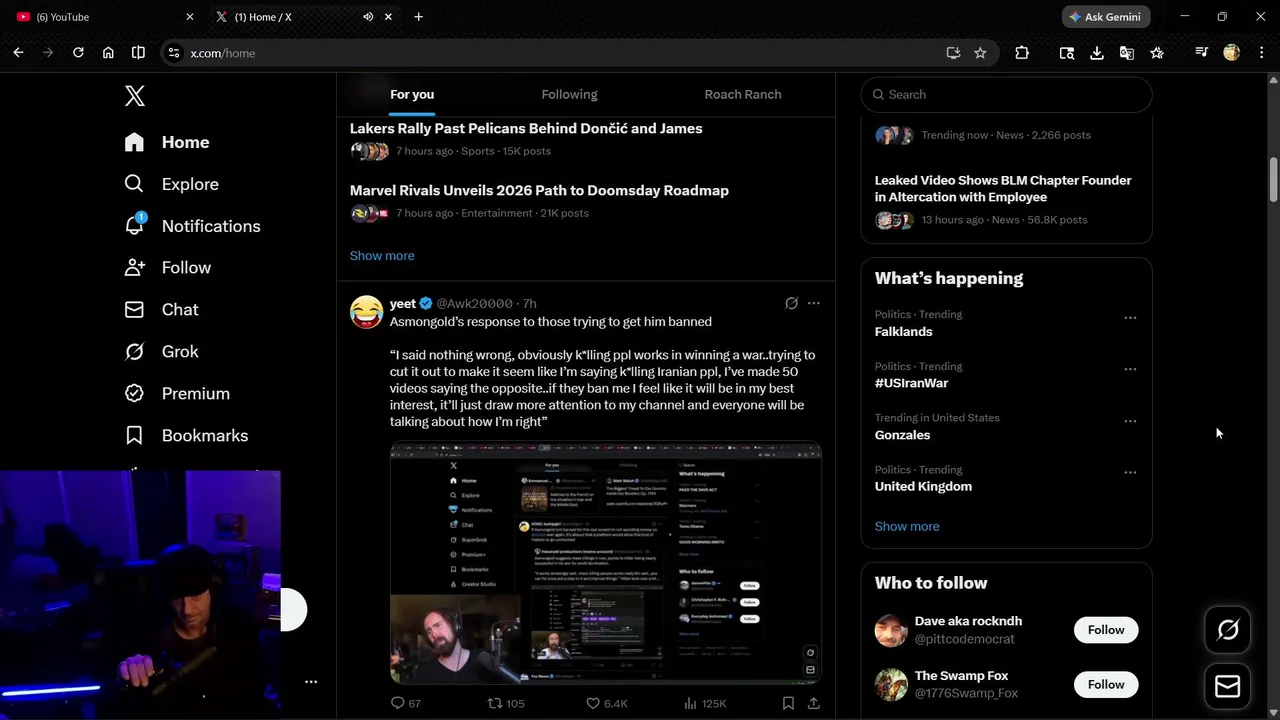
Task: Open the Gonzales trending topic
Action: [902, 435]
